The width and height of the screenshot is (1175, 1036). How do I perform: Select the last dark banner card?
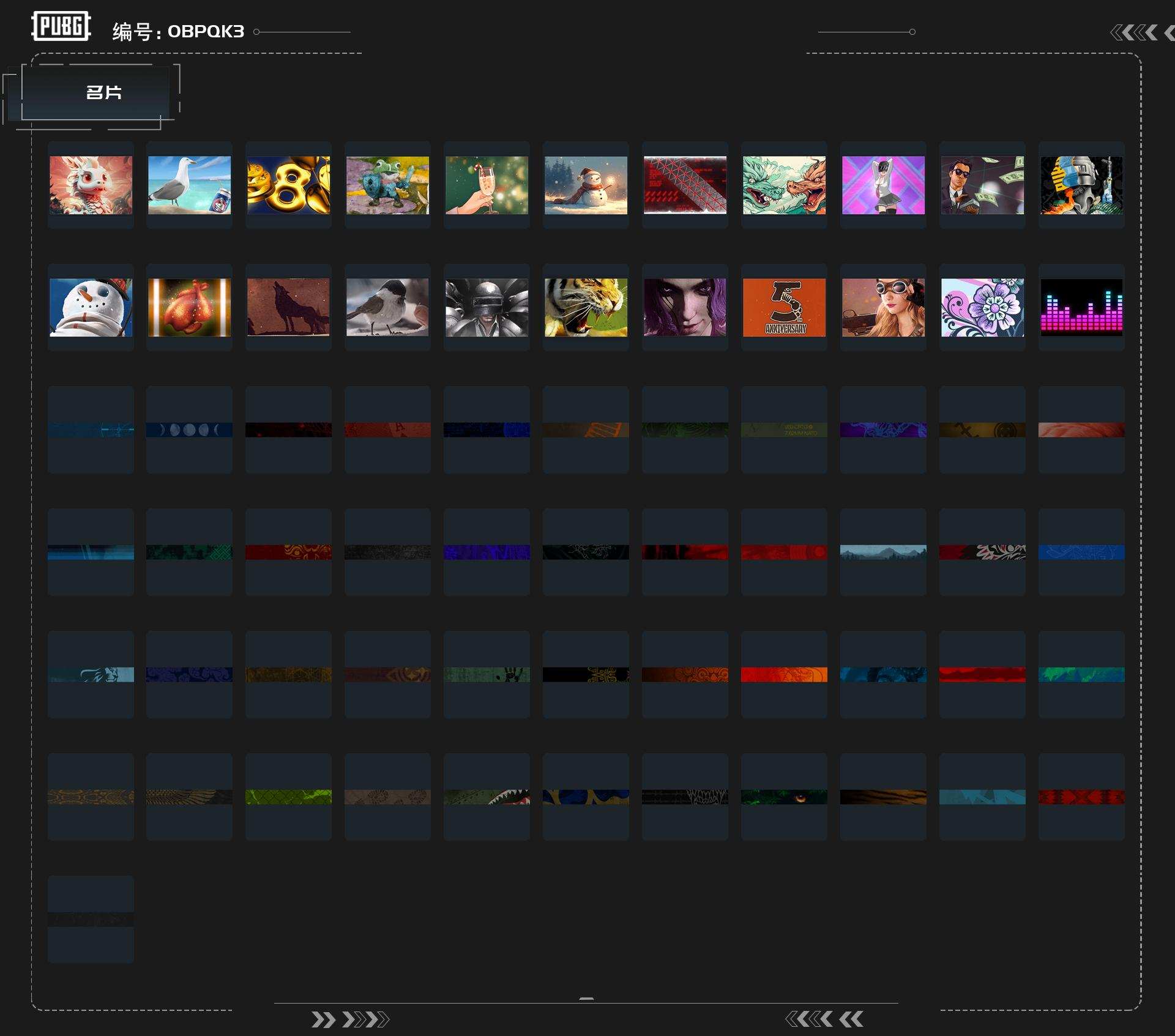91,919
